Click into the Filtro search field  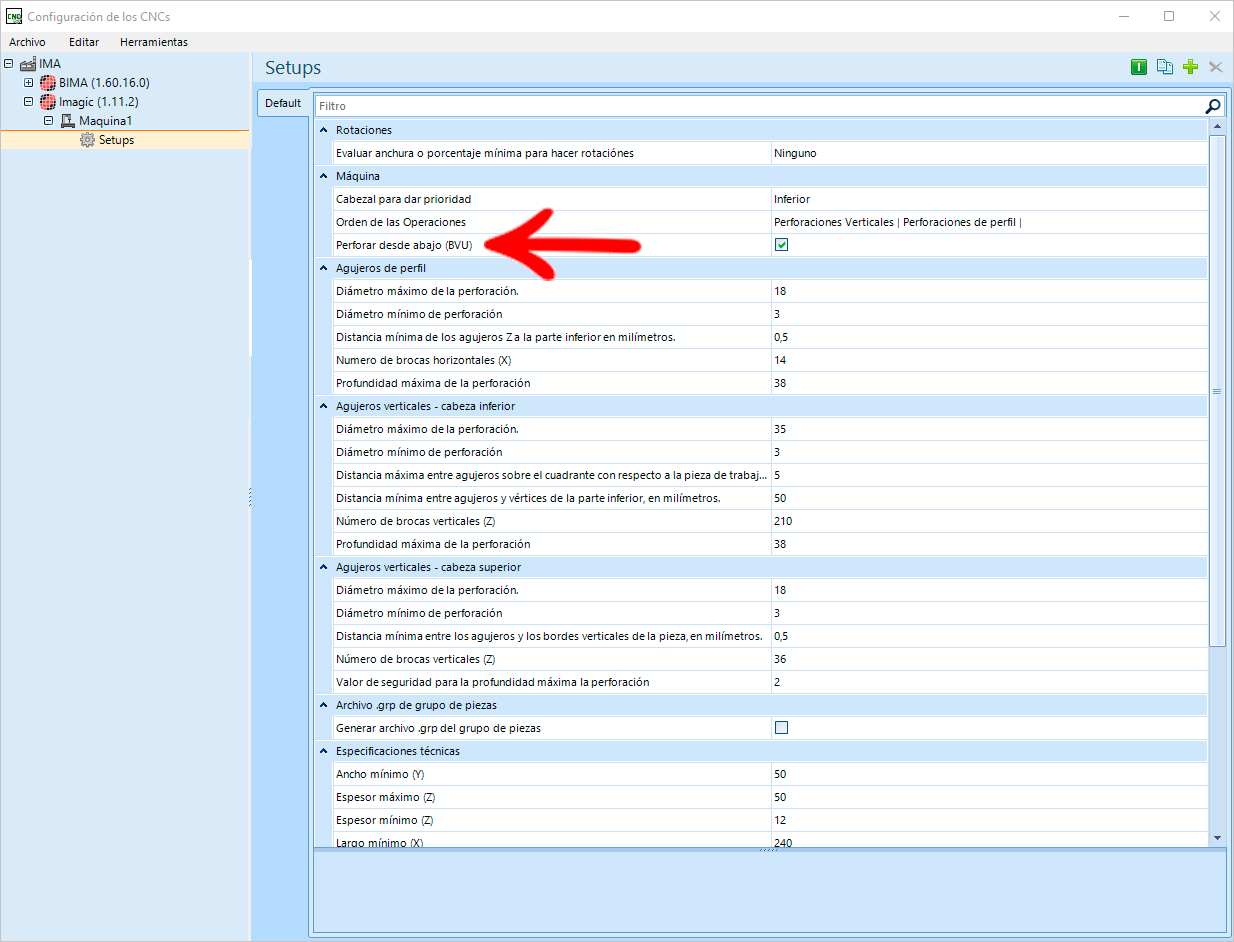click(760, 106)
